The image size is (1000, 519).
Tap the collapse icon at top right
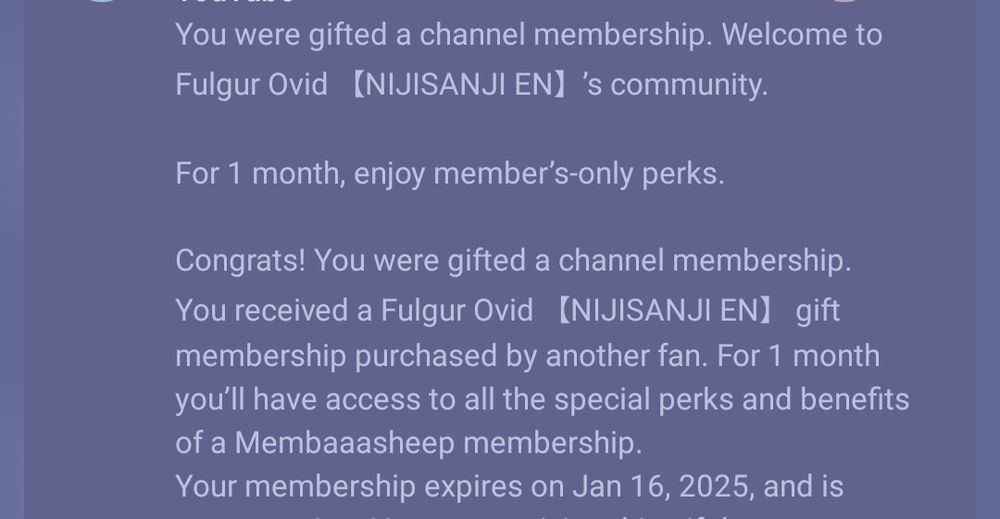[844, 1]
